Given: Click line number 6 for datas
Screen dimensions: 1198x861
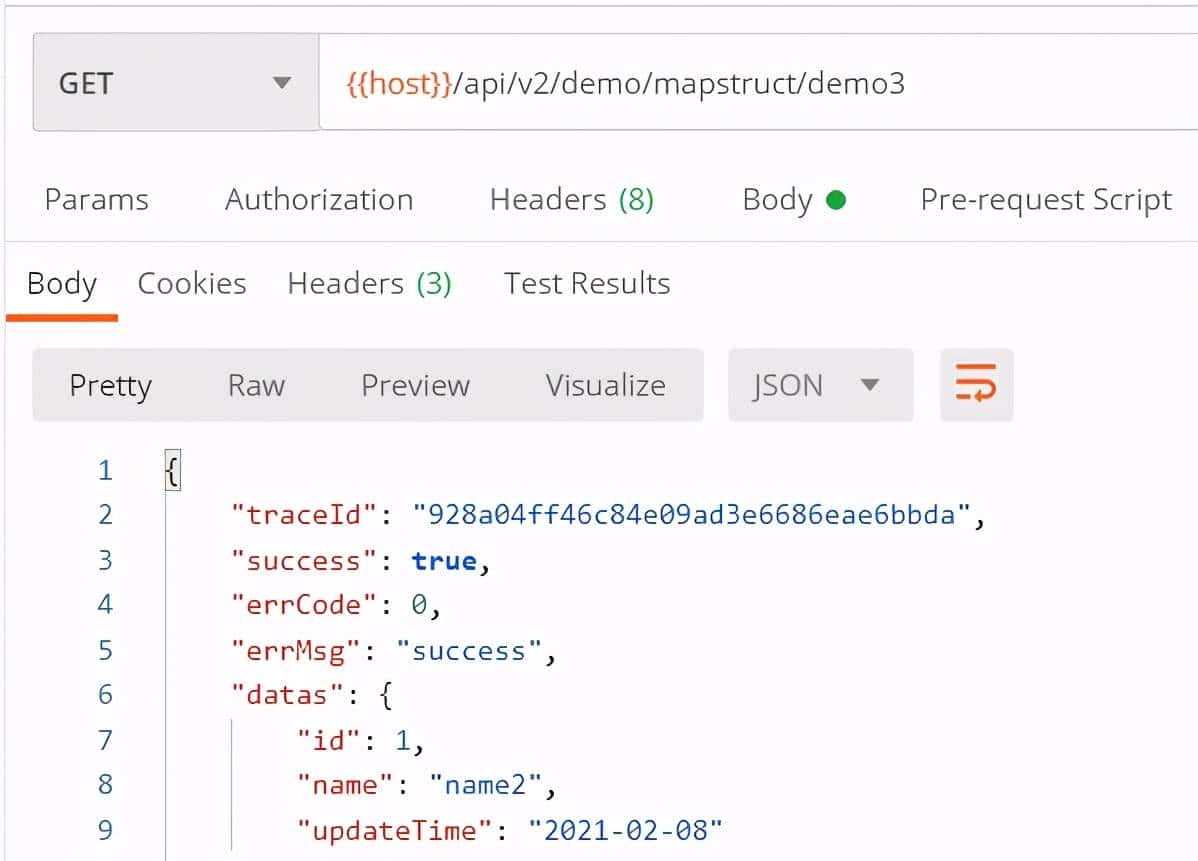Looking at the screenshot, I should click(x=105, y=694).
